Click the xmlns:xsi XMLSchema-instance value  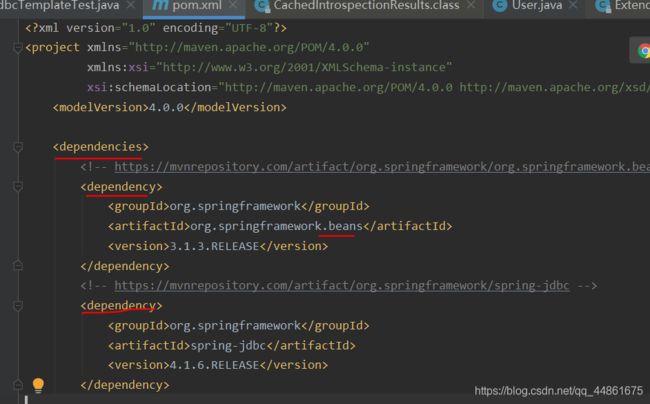(304, 67)
